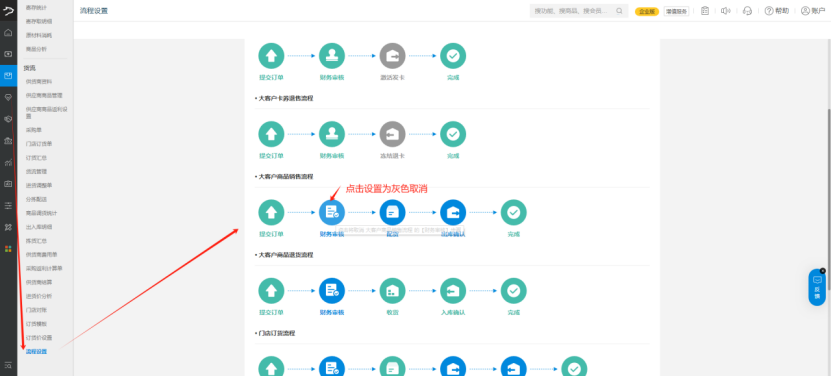Open 门店对账 menu item
This screenshot has width=831, height=376.
(x=36, y=310)
